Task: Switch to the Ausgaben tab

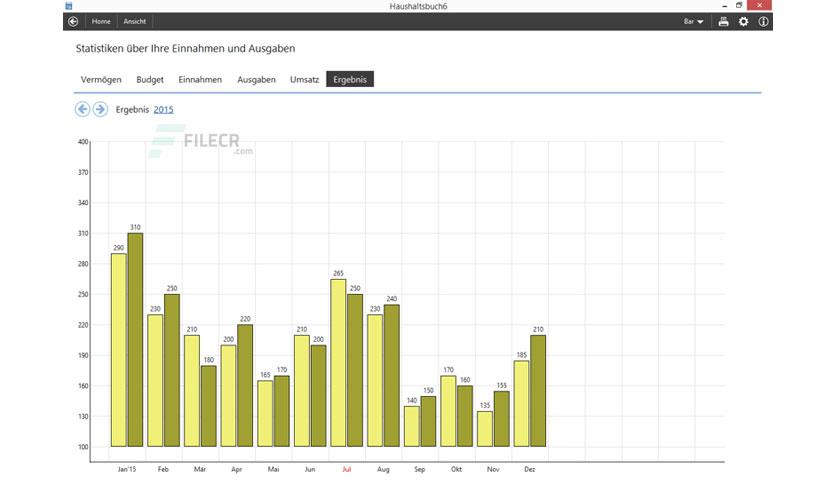Action: coord(256,79)
